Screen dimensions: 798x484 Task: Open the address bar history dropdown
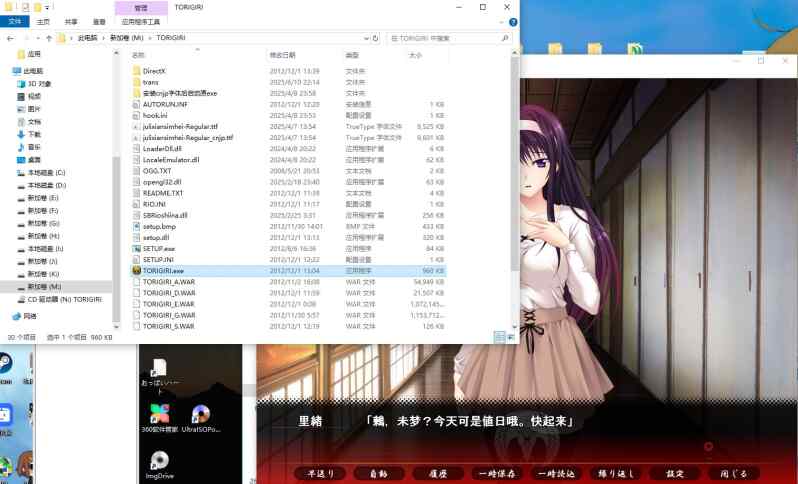(x=366, y=38)
